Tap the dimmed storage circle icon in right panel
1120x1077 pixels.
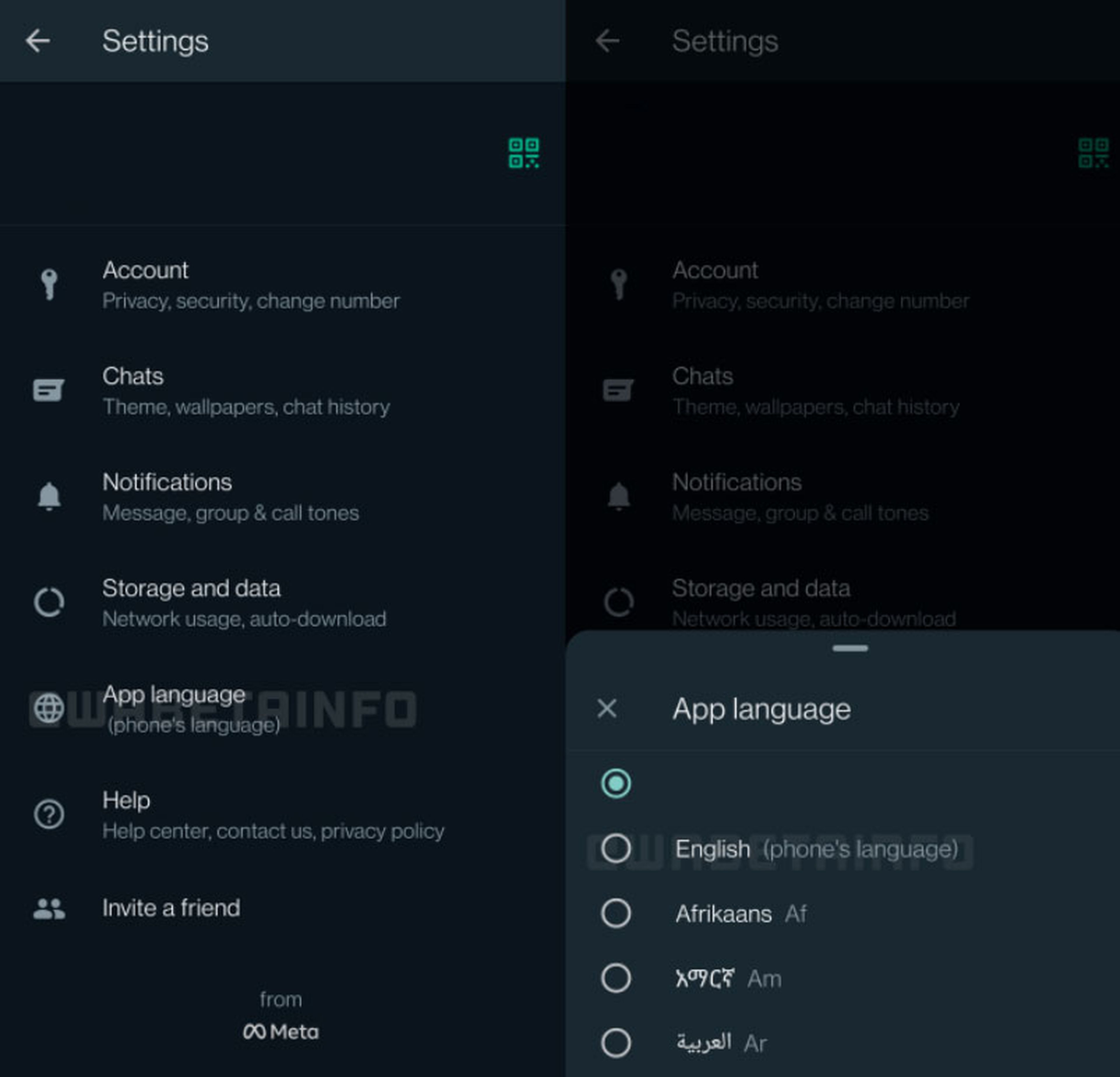click(x=619, y=602)
